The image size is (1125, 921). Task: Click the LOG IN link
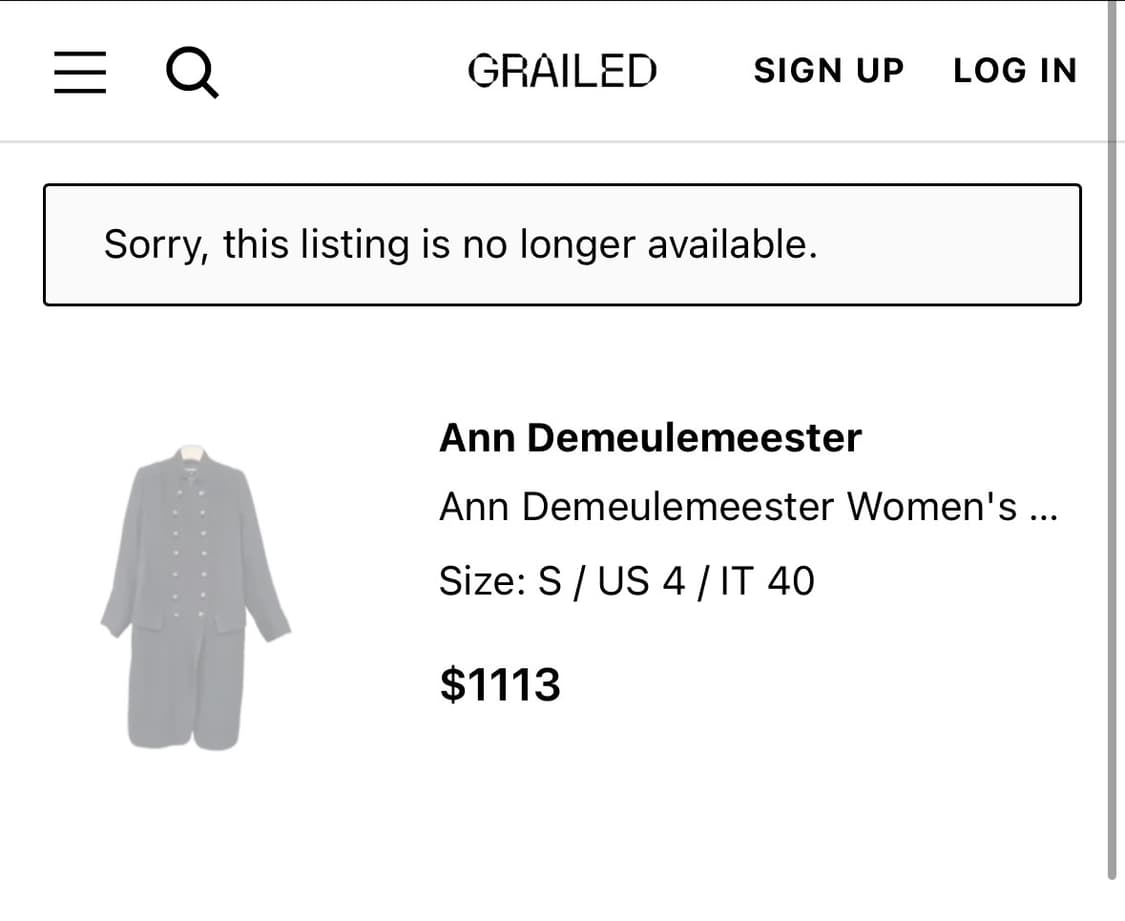click(x=1014, y=71)
